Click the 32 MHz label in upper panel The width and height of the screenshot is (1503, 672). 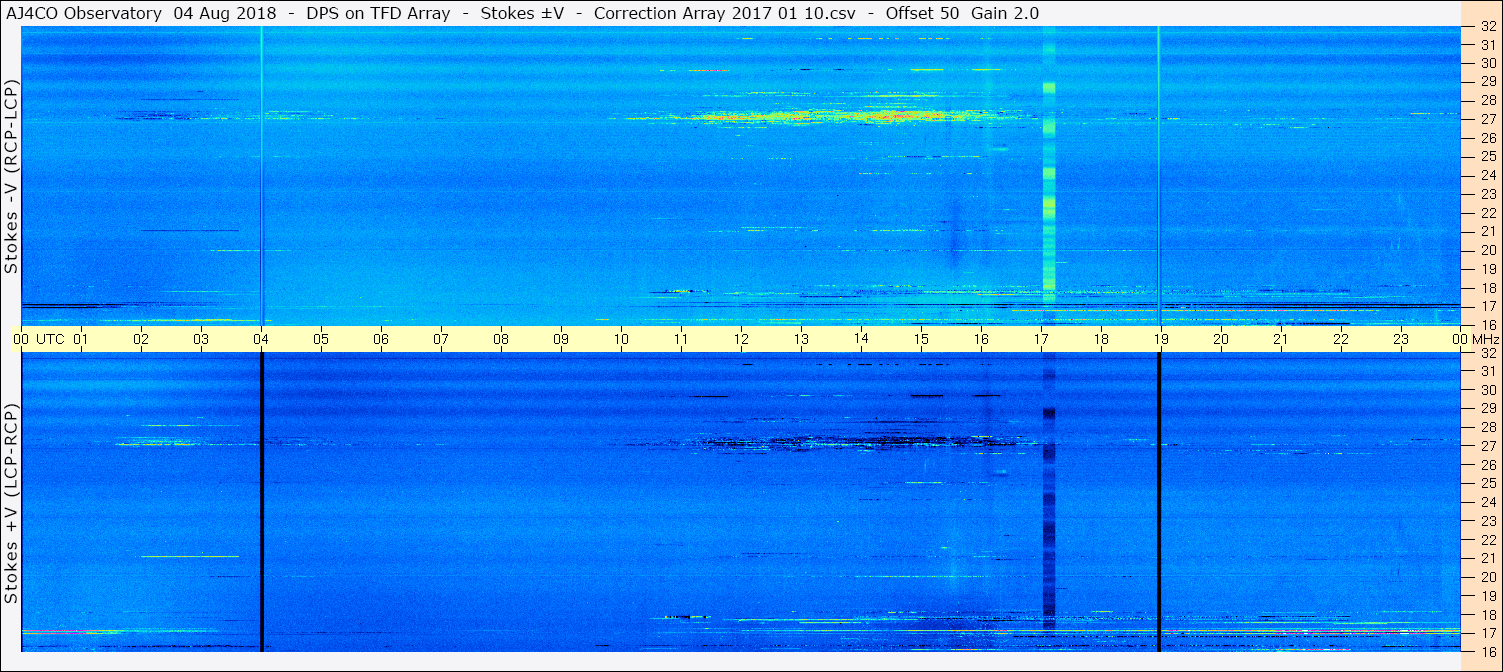(x=1487, y=27)
